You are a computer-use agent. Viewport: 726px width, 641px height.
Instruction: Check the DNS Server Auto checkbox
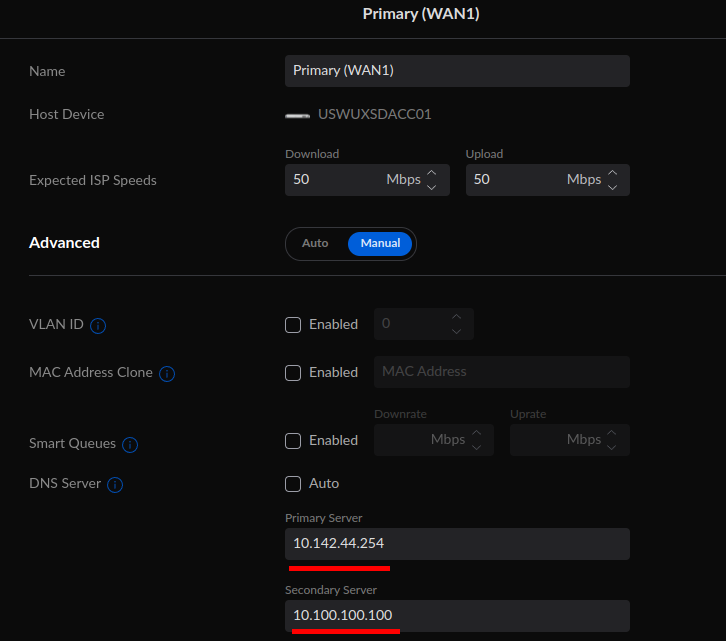(293, 484)
